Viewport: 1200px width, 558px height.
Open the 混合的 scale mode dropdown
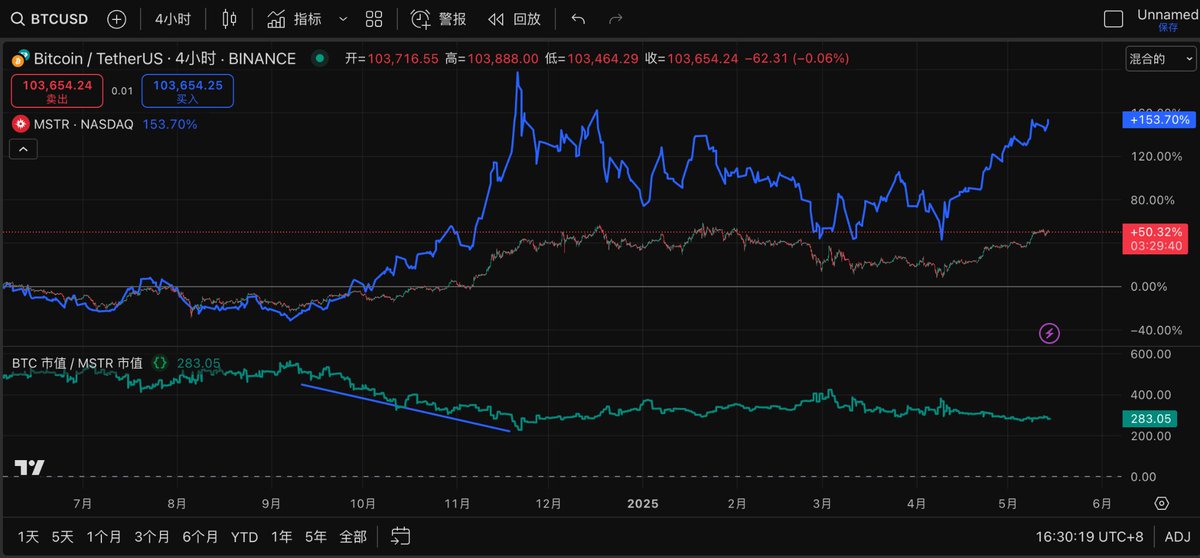1160,59
